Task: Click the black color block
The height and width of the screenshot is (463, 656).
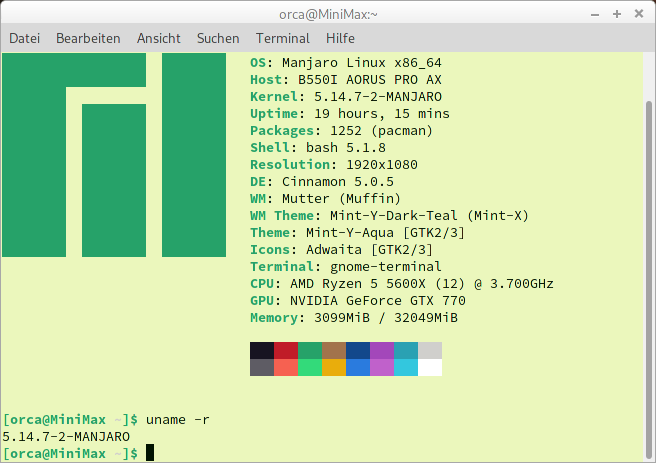Action: (x=262, y=350)
